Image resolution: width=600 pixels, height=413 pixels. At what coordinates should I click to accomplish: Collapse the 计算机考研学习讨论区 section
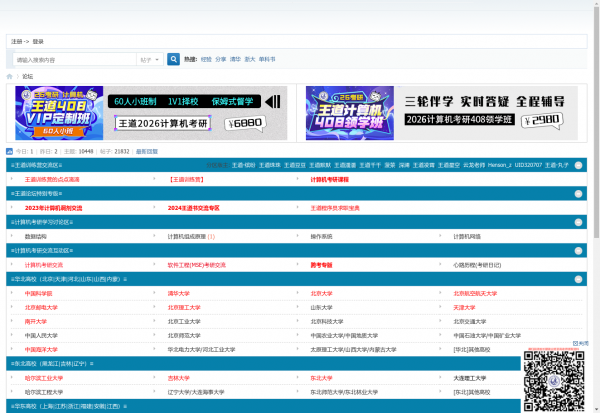click(x=578, y=221)
